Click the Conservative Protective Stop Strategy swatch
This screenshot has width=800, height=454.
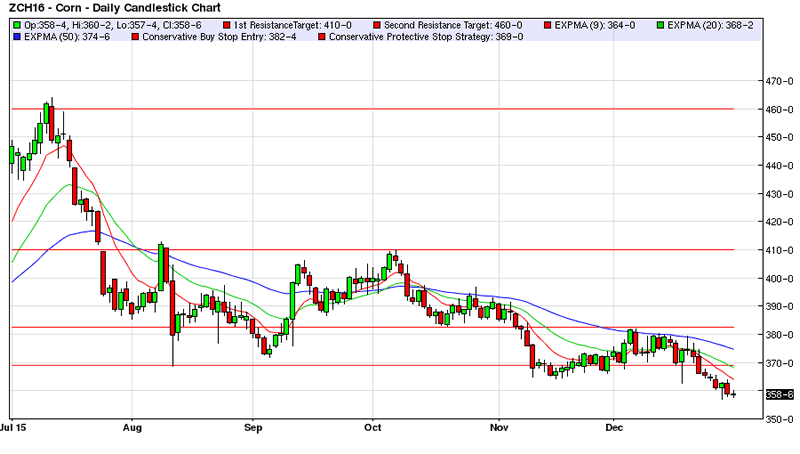pyautogui.click(x=322, y=37)
